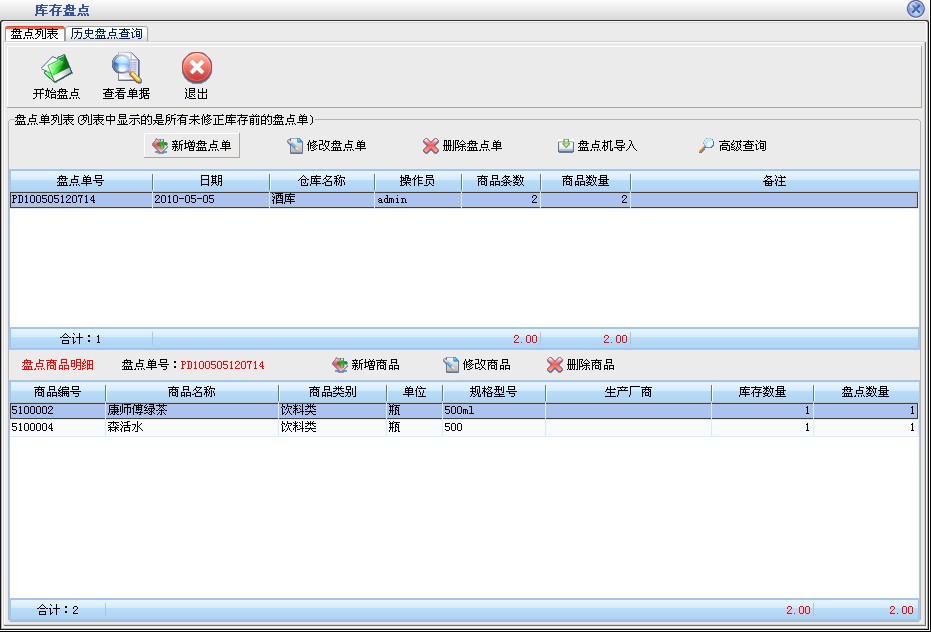Click the 开始盘点 start inventory icon
The image size is (931, 632).
tap(56, 70)
